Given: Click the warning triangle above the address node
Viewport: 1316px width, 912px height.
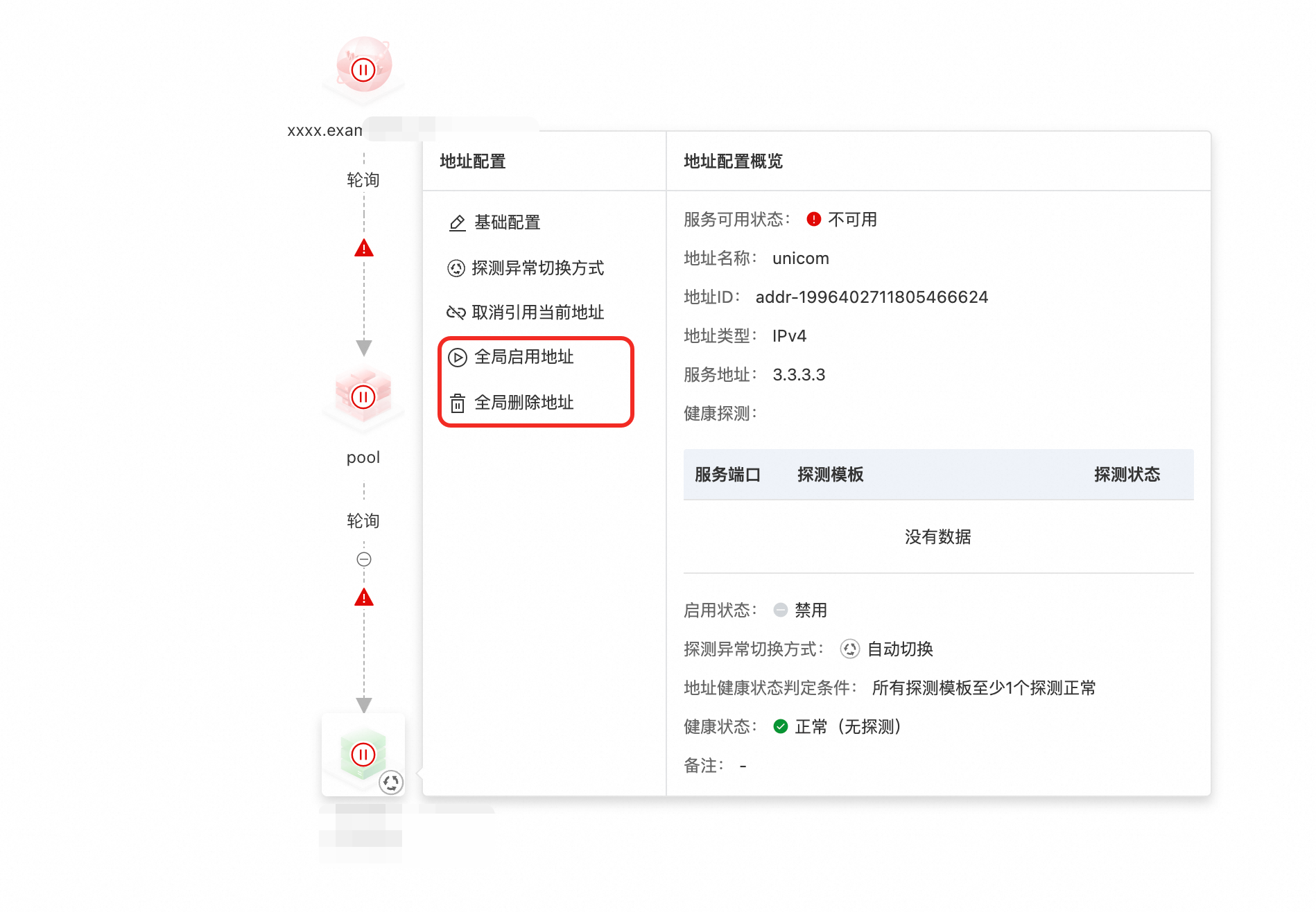Looking at the screenshot, I should click(x=363, y=597).
